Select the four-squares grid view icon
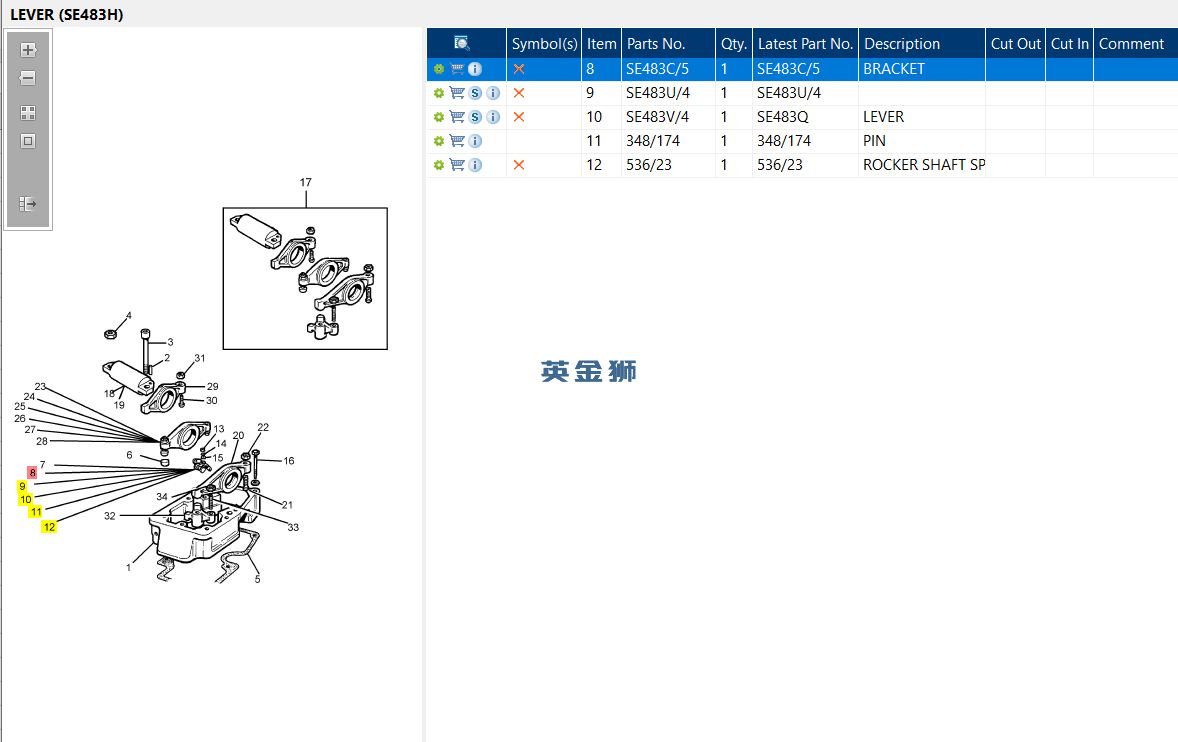 point(28,113)
